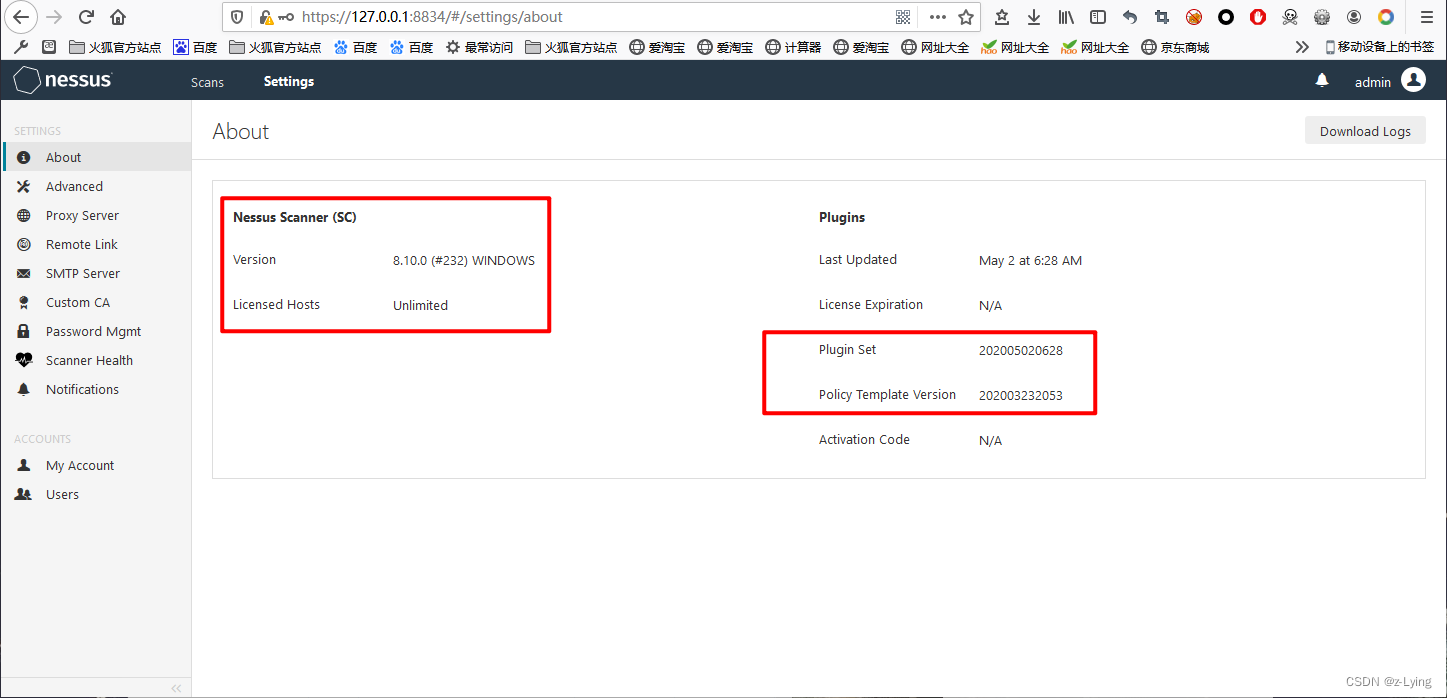Click the lock warning icon in address bar
This screenshot has height=698, width=1447.
[265, 17]
